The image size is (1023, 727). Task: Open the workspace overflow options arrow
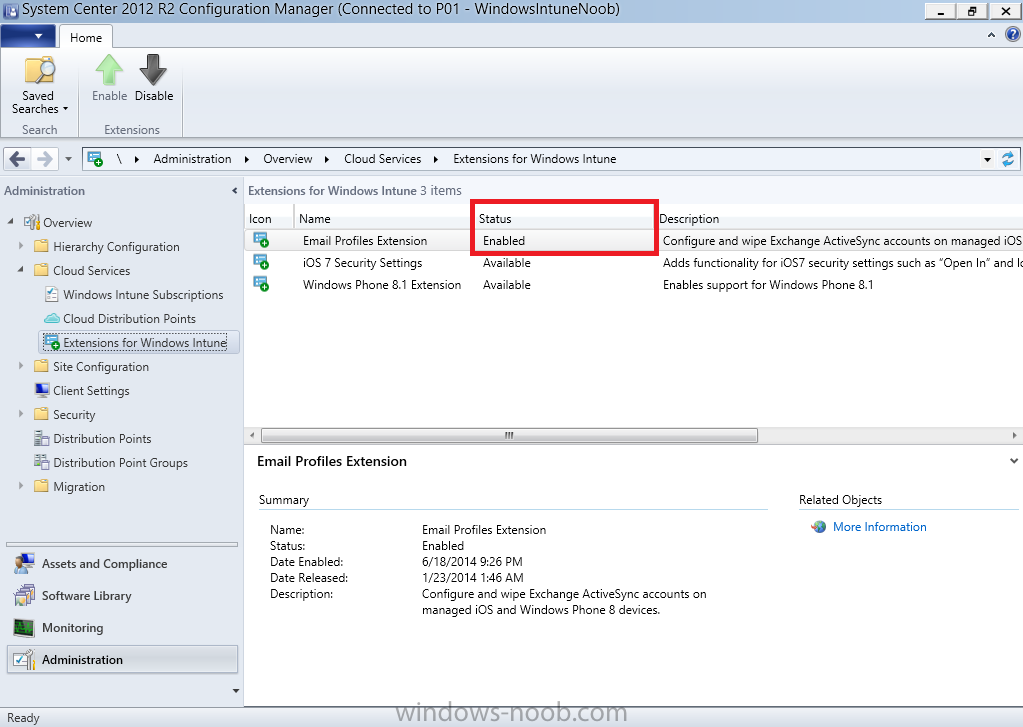click(236, 690)
